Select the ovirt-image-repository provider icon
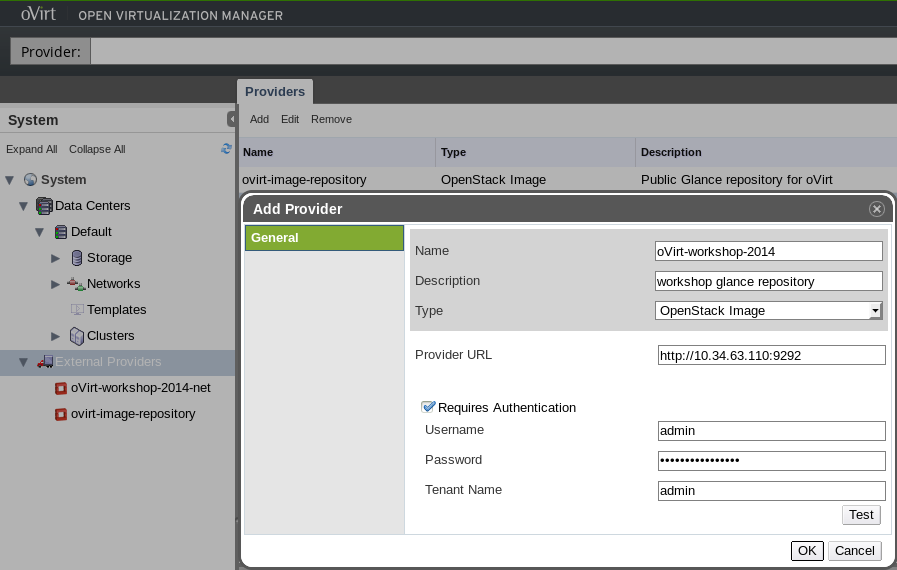The height and width of the screenshot is (570, 897). coord(61,414)
